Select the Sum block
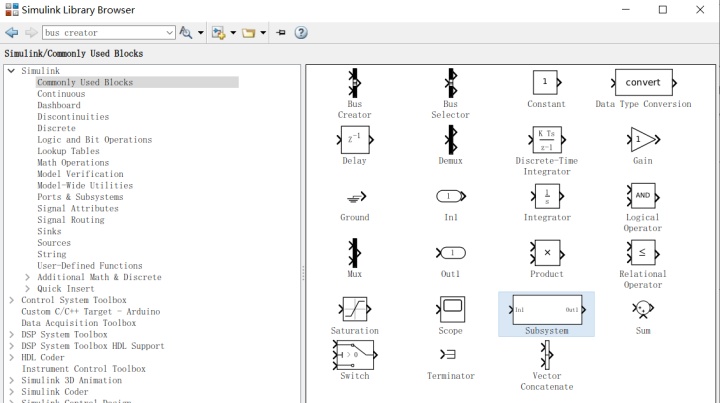The height and width of the screenshot is (403, 720). pos(642,309)
